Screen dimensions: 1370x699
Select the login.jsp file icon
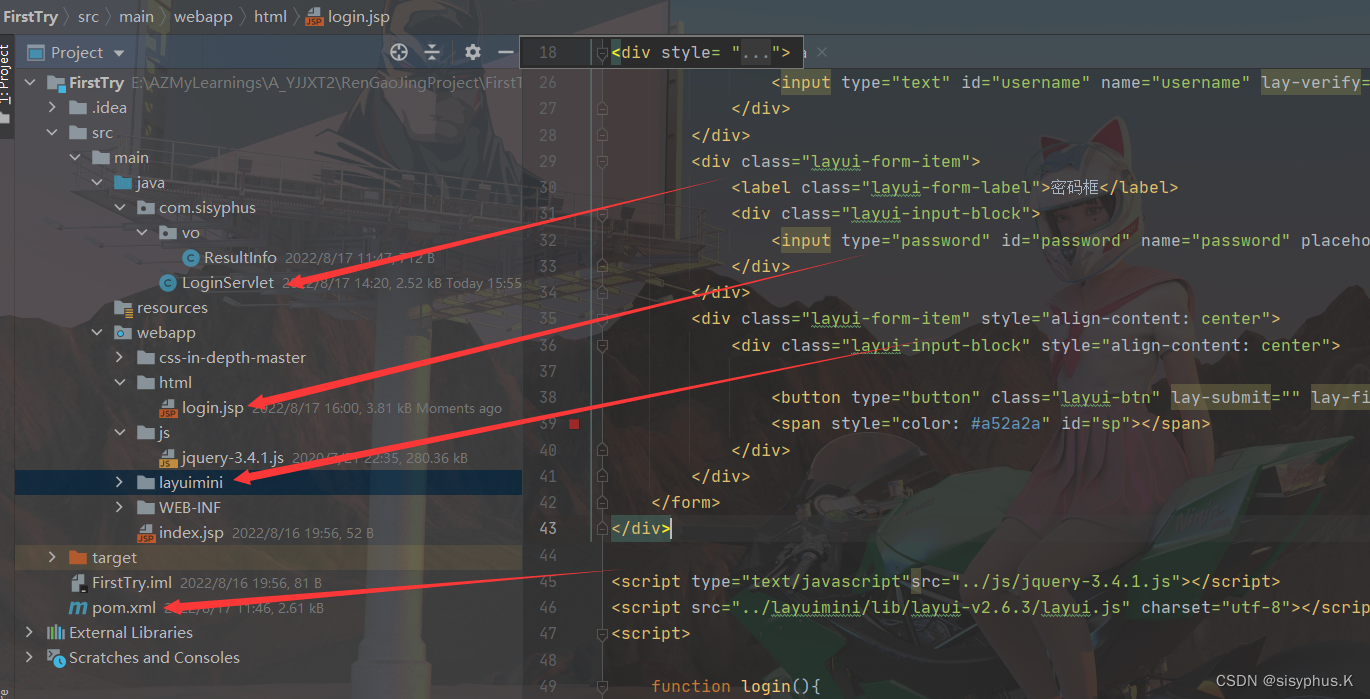tap(168, 409)
